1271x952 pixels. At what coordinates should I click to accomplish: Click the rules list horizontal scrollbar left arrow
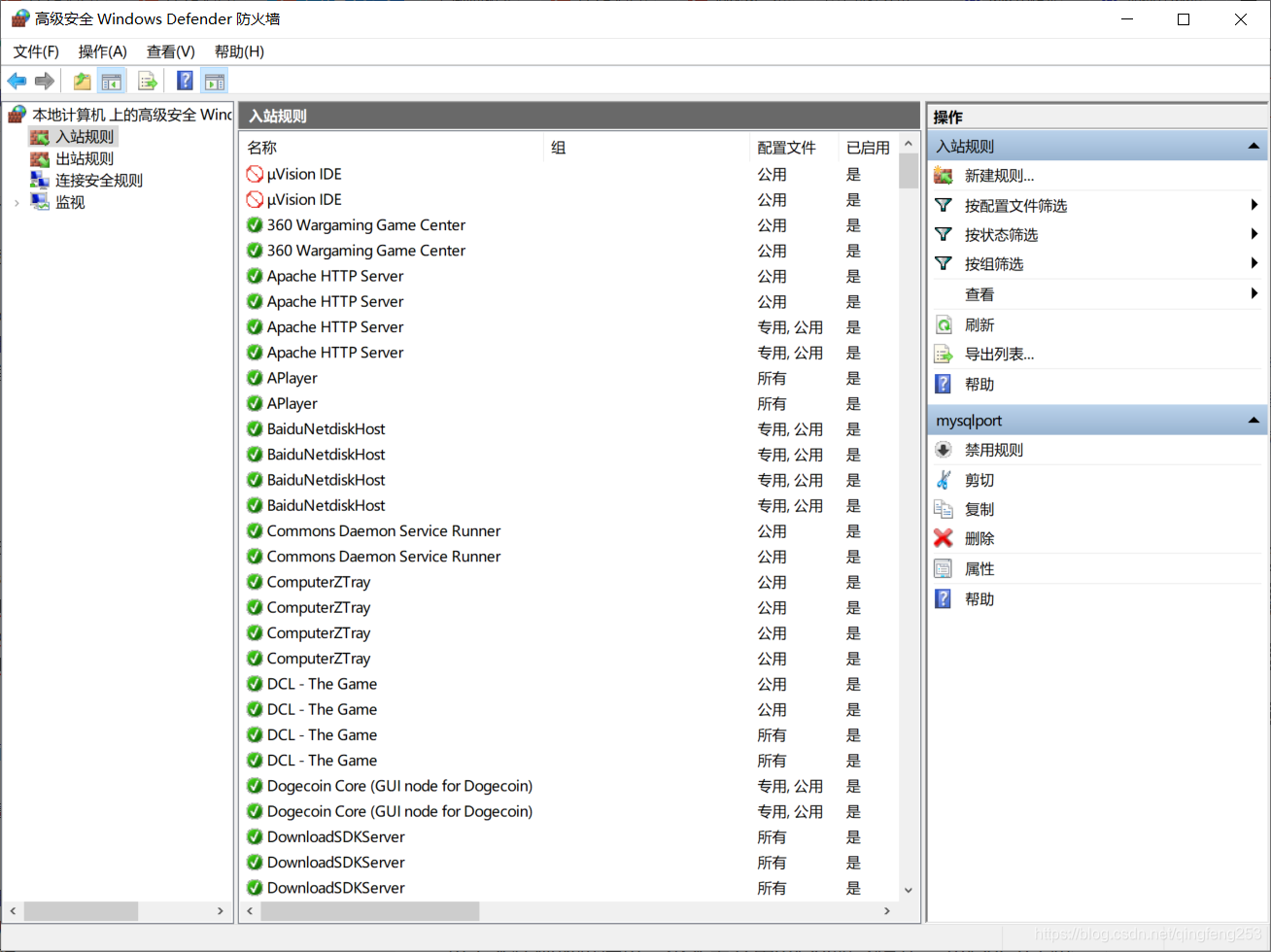250,911
